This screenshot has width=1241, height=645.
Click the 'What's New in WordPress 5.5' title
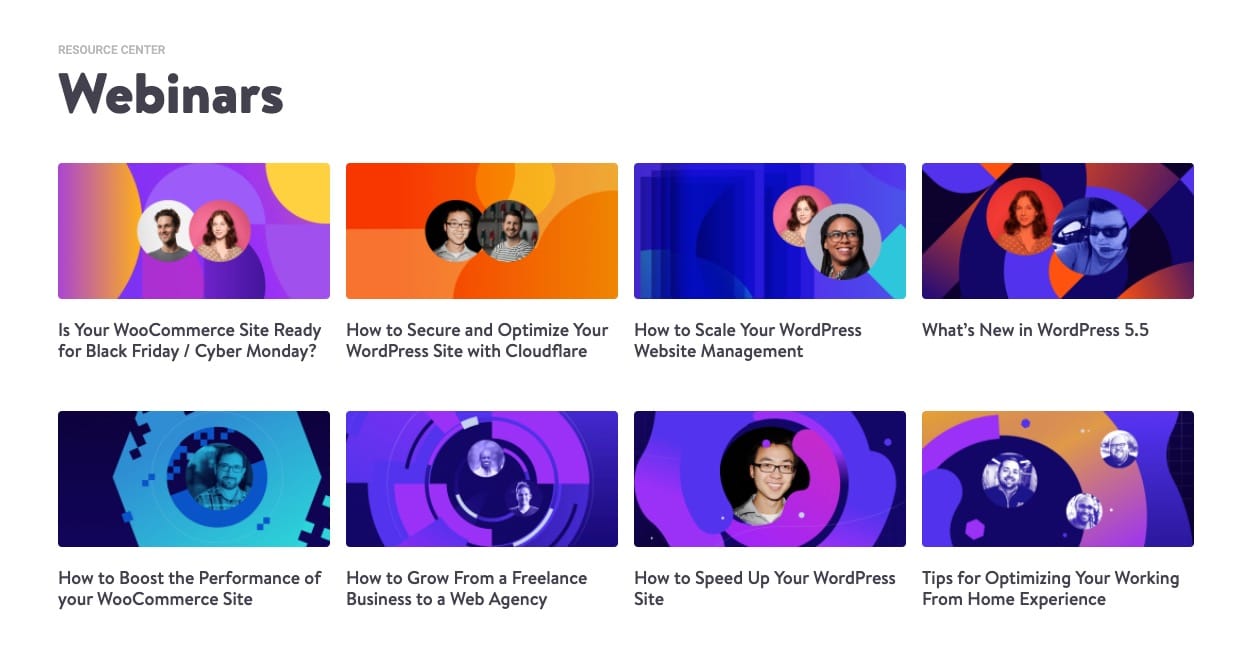click(x=1035, y=330)
